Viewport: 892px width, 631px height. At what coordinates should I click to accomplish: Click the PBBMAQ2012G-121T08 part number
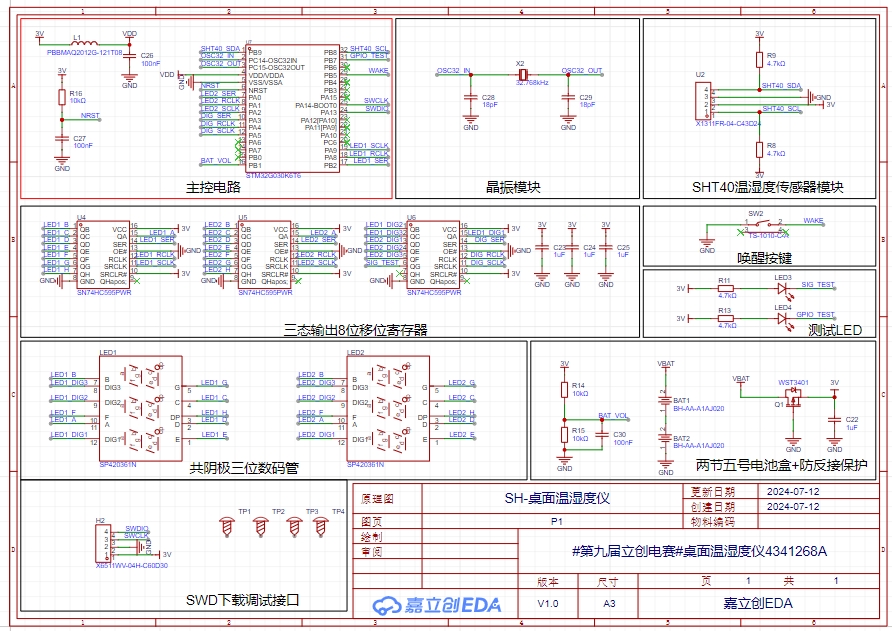pyautogui.click(x=84, y=52)
